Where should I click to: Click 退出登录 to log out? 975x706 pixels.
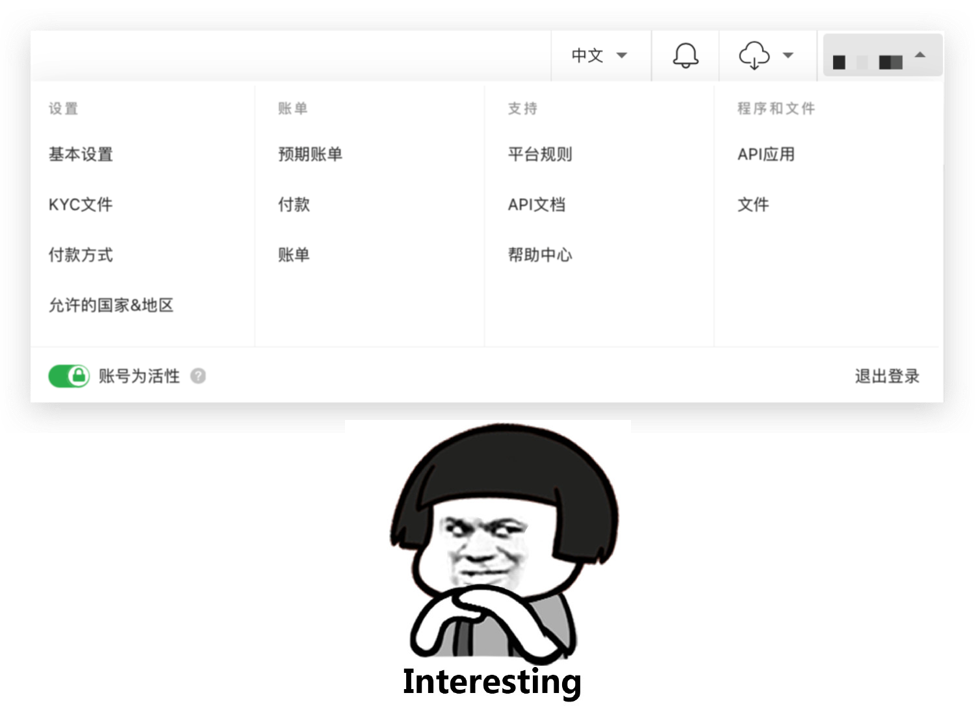887,376
